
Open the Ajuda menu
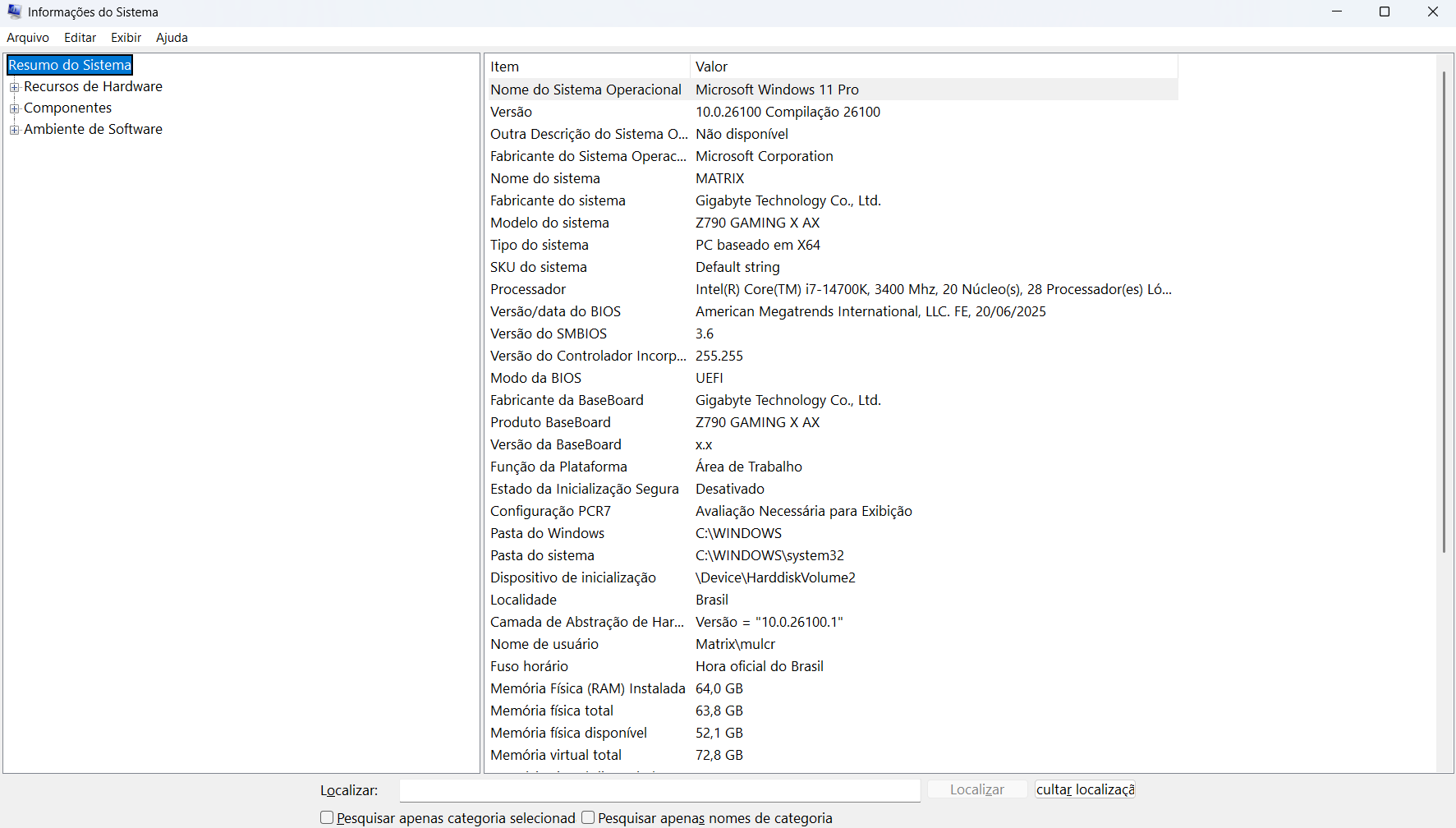(x=172, y=38)
